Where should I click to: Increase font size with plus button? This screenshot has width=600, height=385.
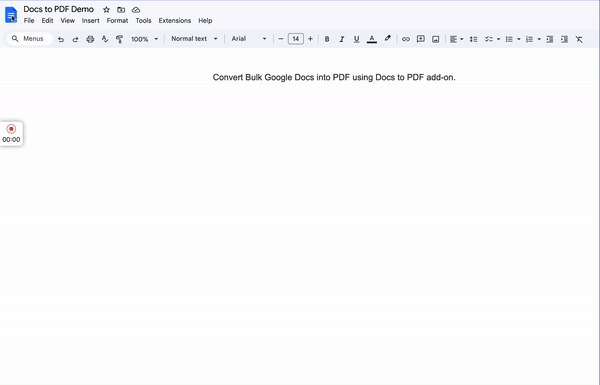coord(310,39)
